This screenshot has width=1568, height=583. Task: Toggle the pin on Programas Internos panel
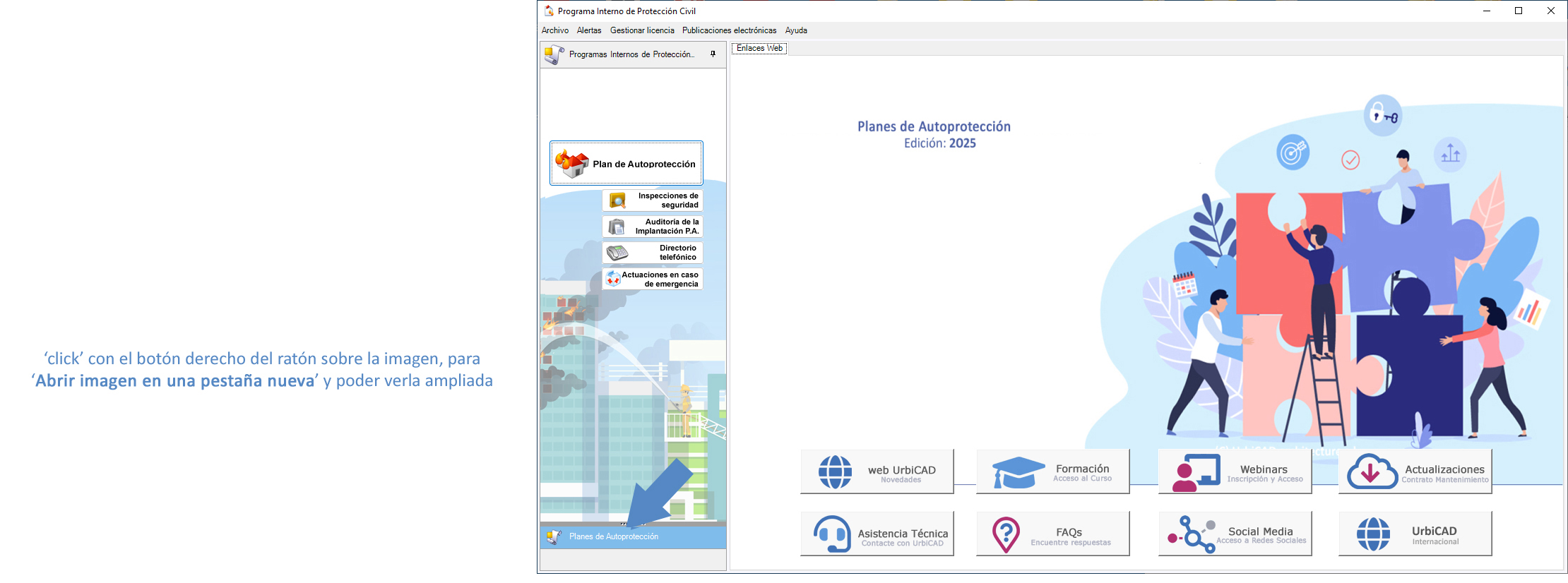713,54
